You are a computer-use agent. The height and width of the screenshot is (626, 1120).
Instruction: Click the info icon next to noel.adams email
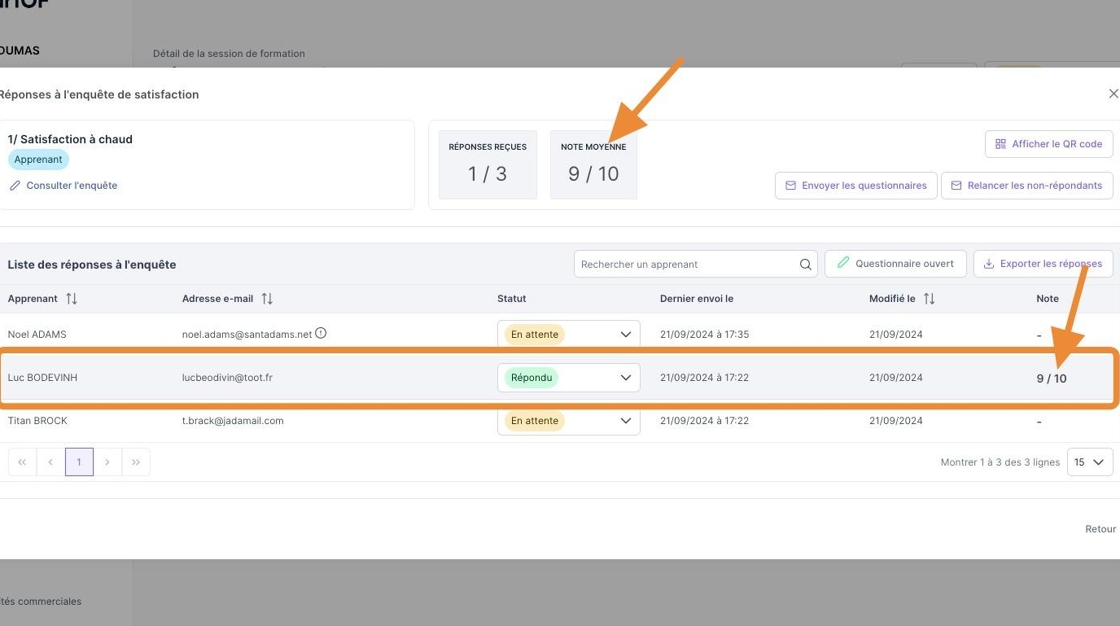coord(321,333)
